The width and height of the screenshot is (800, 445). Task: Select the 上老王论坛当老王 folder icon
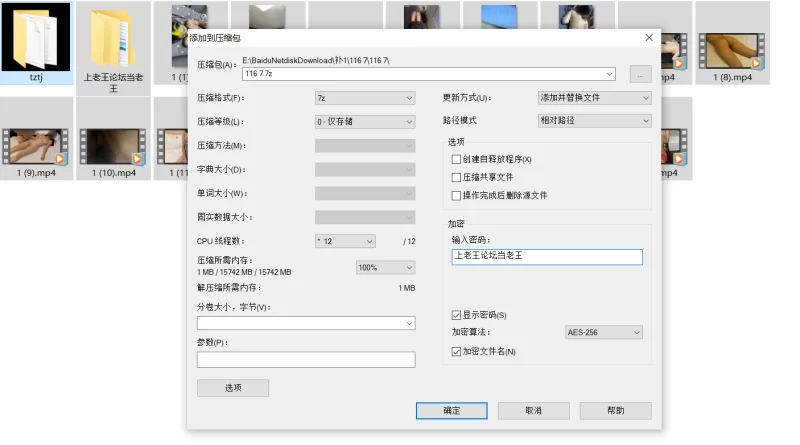point(113,38)
